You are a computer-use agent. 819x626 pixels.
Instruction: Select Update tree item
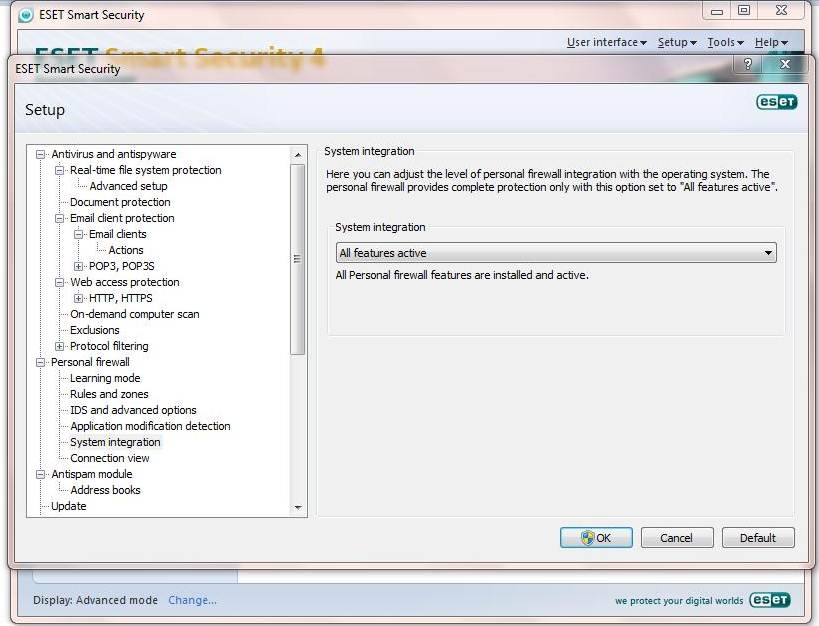coord(68,506)
